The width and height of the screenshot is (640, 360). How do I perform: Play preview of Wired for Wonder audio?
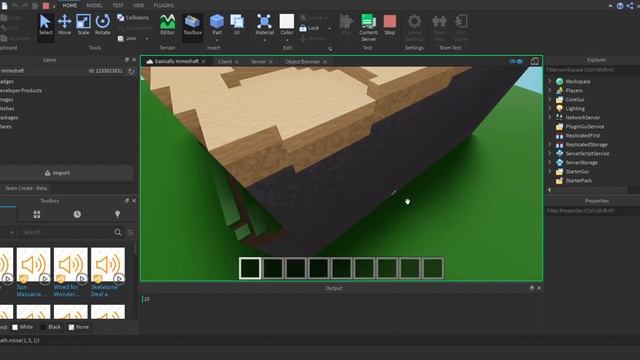click(x=82, y=279)
